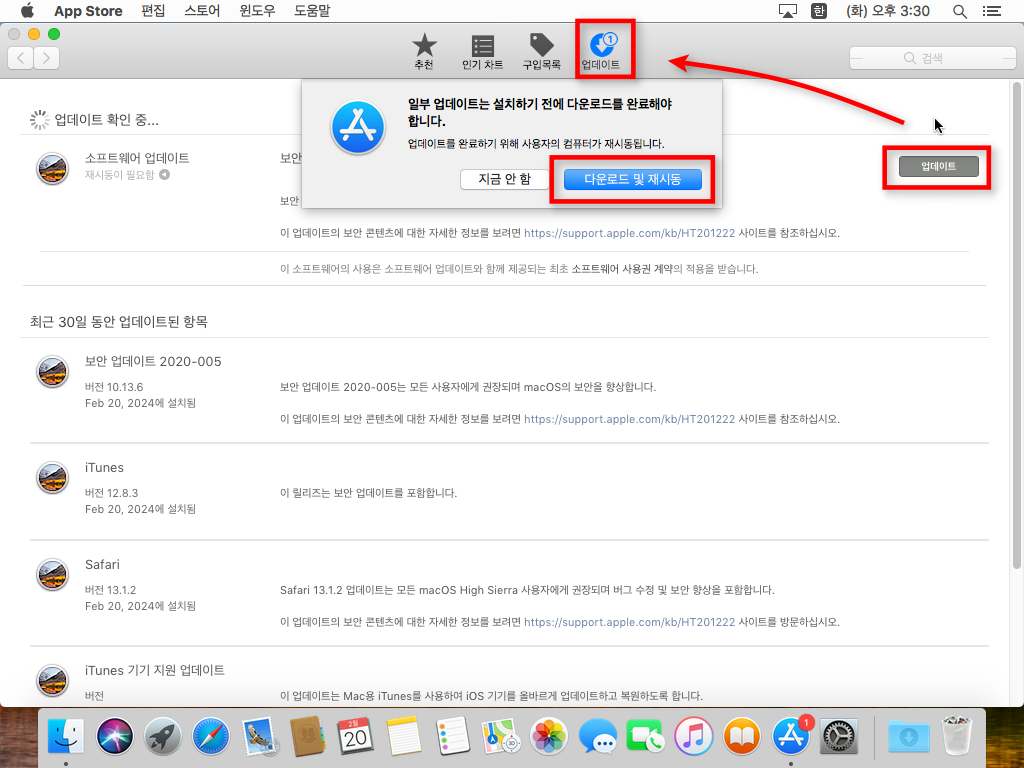Open Mail from the Dock
The height and width of the screenshot is (768, 1024).
pyautogui.click(x=259, y=735)
